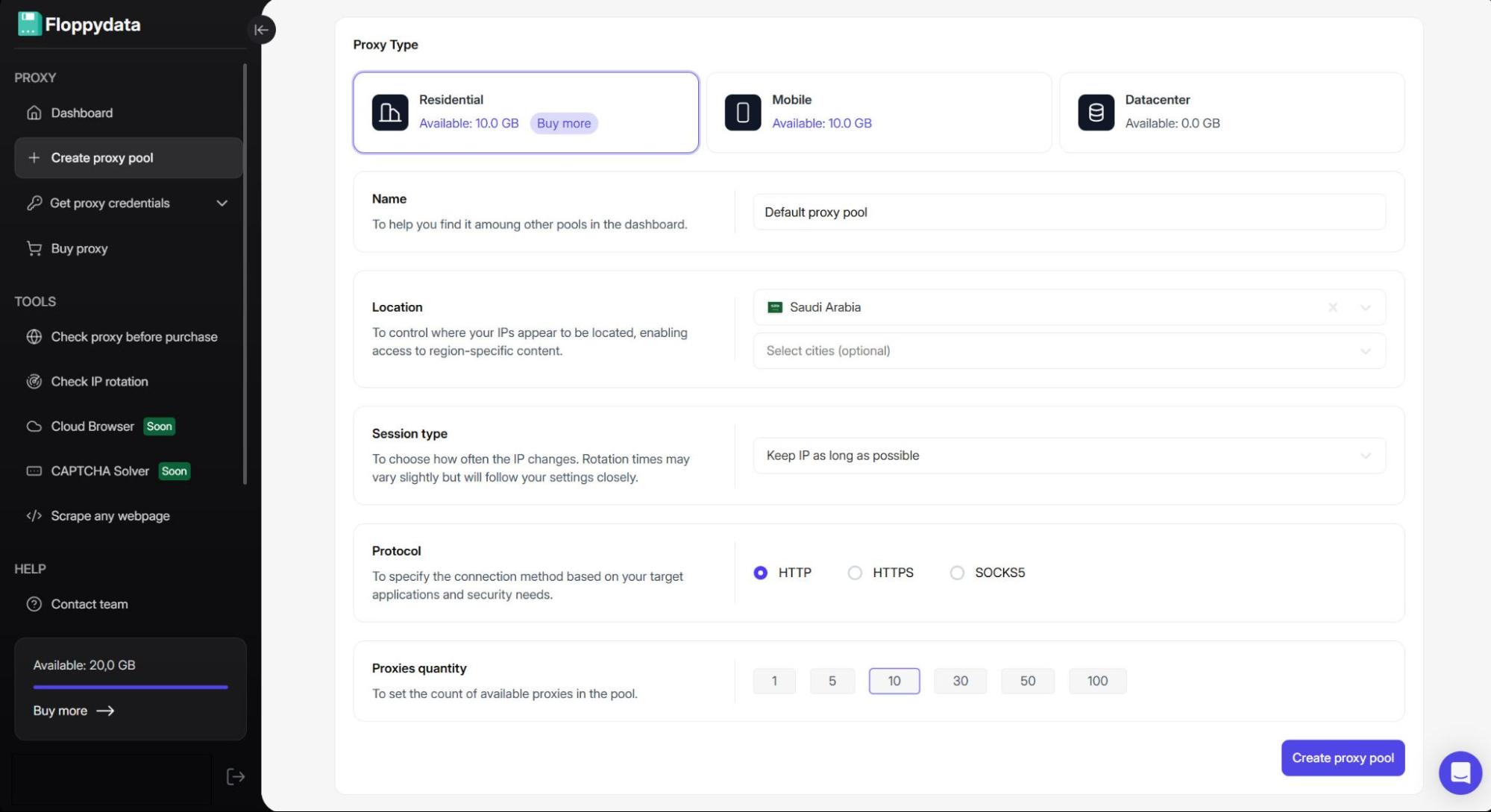The width and height of the screenshot is (1491, 812).
Task: Click the Floppydata floppy disk logo
Action: click(x=29, y=24)
